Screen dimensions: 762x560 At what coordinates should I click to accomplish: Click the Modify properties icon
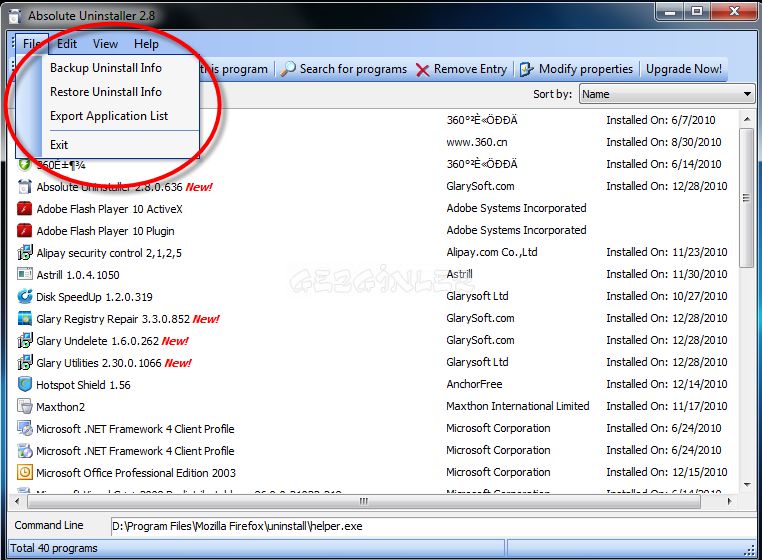click(x=526, y=70)
